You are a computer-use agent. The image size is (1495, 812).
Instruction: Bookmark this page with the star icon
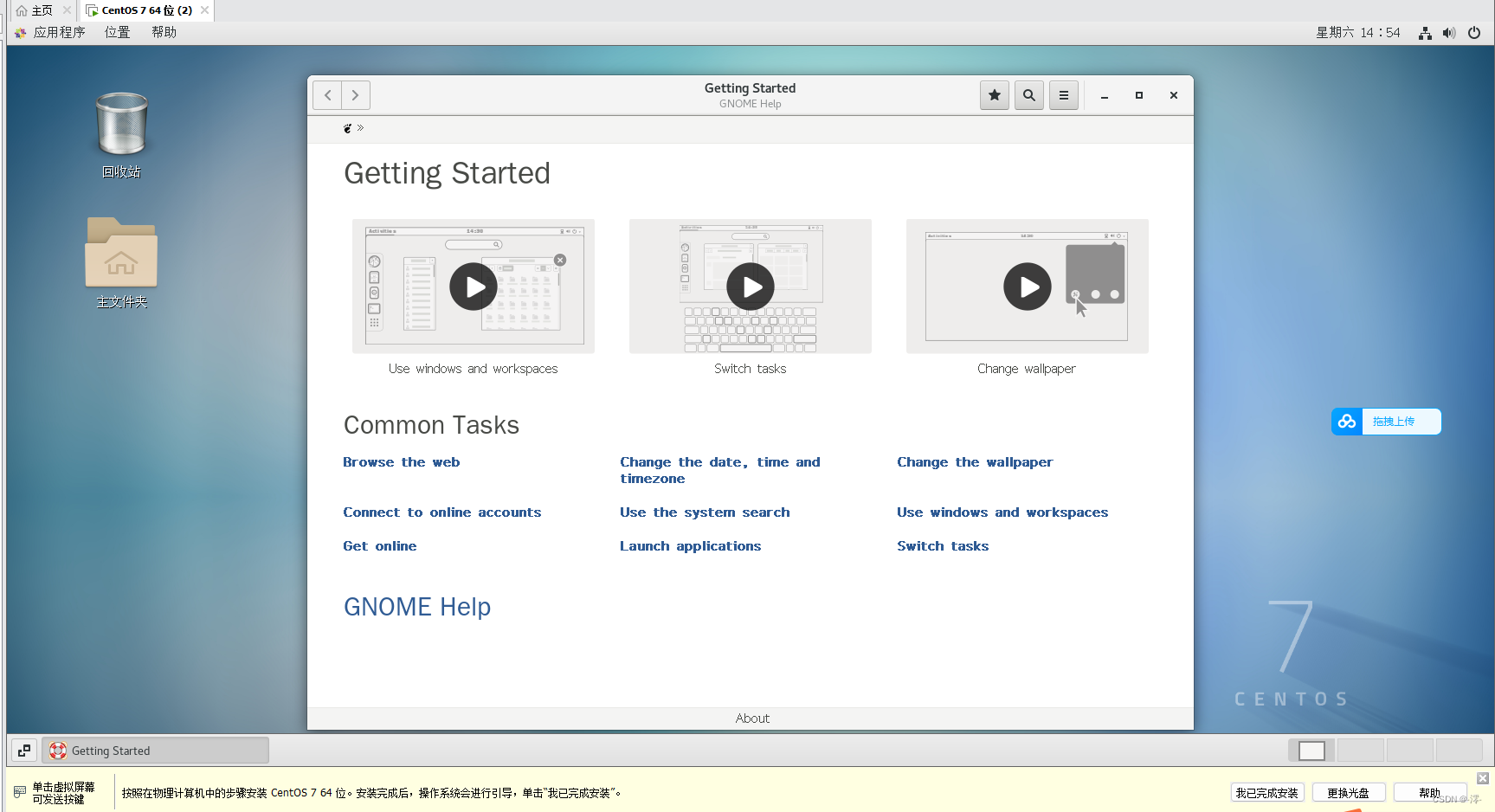pos(995,95)
